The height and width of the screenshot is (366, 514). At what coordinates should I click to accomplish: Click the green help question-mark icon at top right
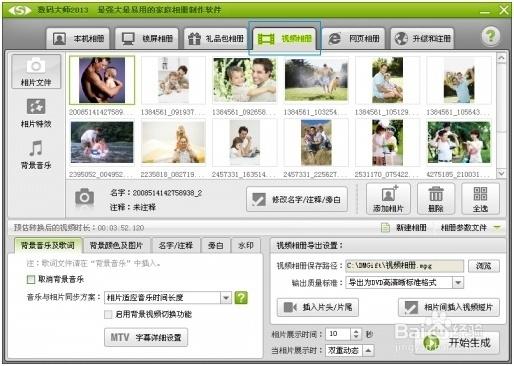(x=490, y=36)
